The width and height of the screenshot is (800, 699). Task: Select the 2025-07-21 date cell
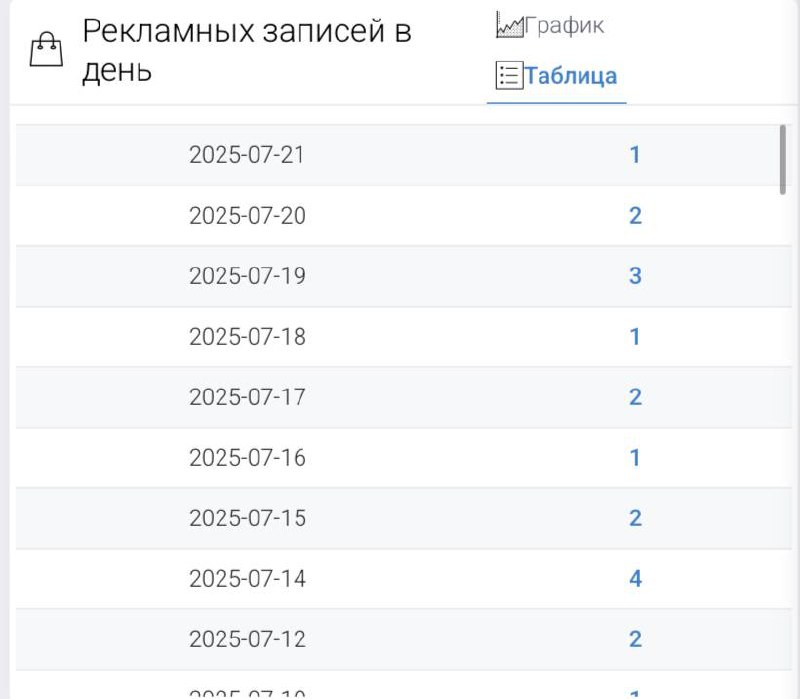point(247,155)
